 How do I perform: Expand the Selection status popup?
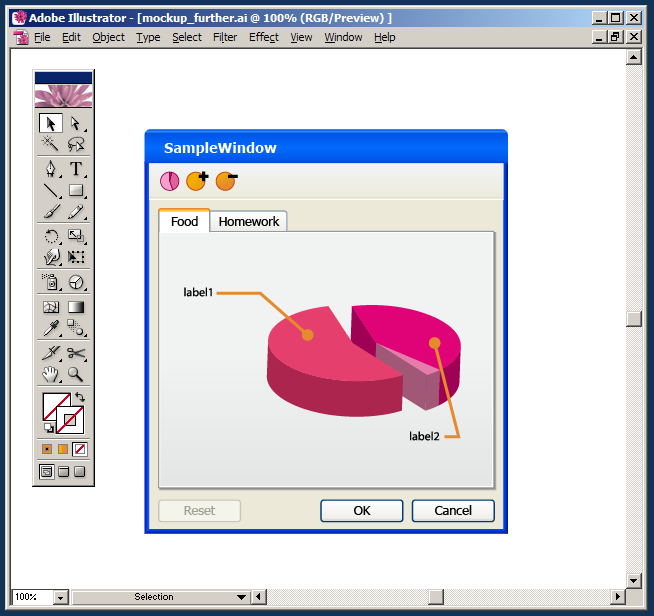[242, 598]
